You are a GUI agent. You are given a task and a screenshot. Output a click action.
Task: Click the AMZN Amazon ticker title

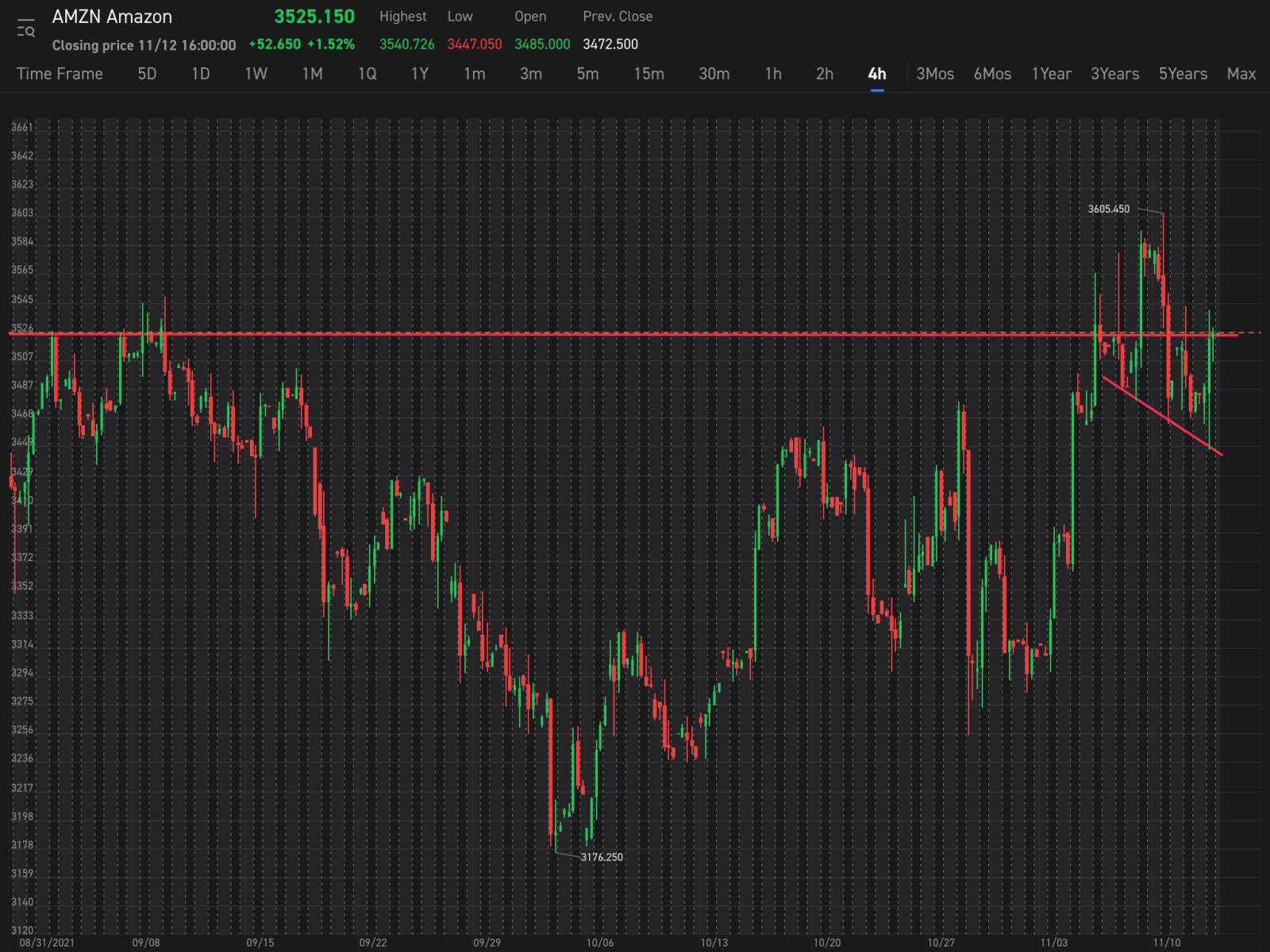tap(112, 17)
